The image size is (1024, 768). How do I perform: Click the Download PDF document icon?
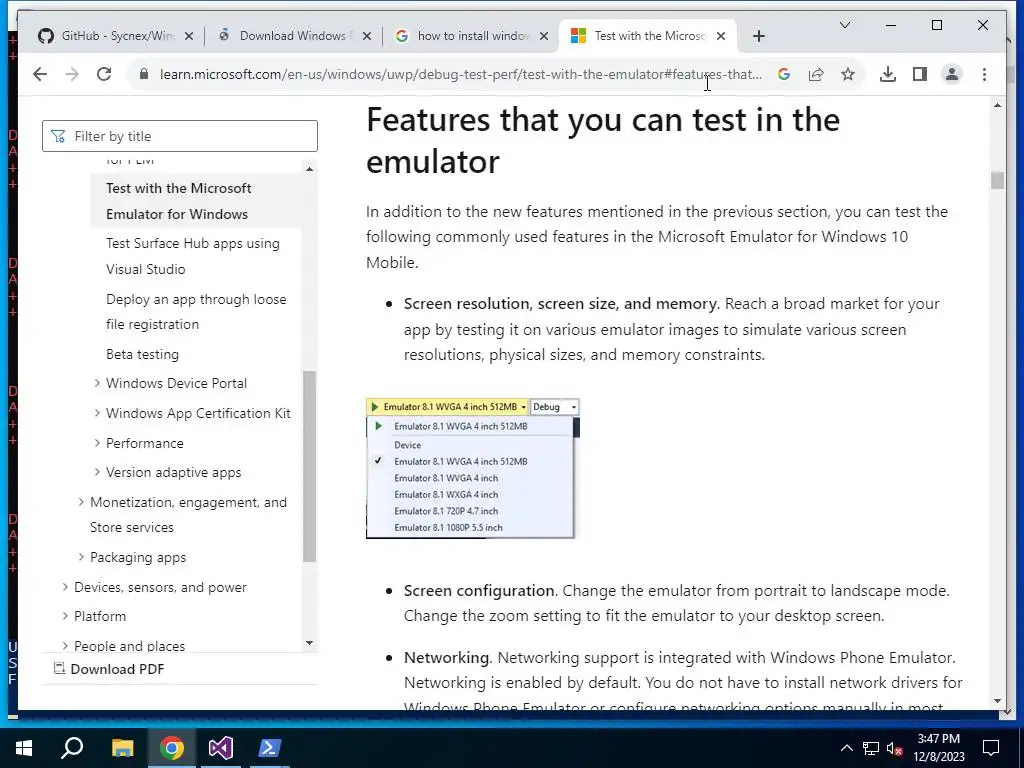pyautogui.click(x=59, y=668)
